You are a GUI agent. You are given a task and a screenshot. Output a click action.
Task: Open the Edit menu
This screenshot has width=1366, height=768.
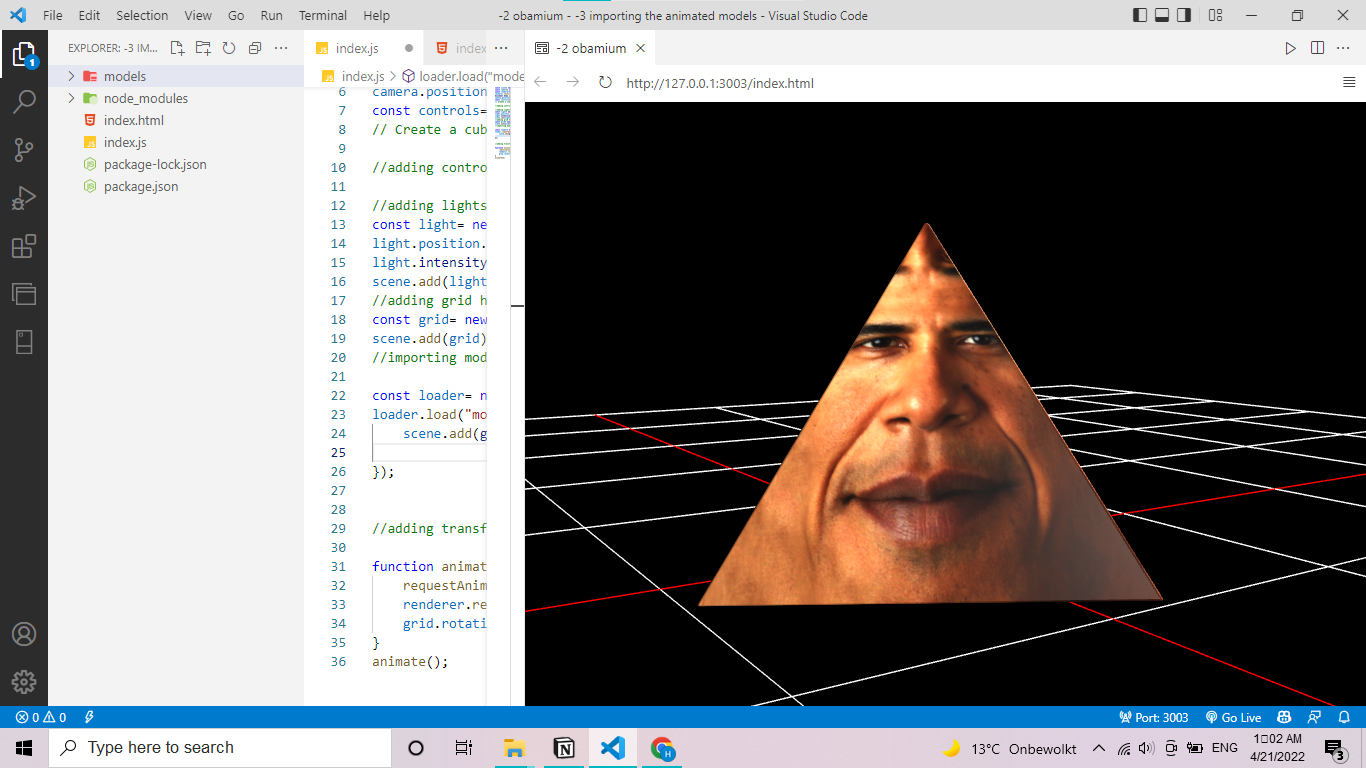89,15
